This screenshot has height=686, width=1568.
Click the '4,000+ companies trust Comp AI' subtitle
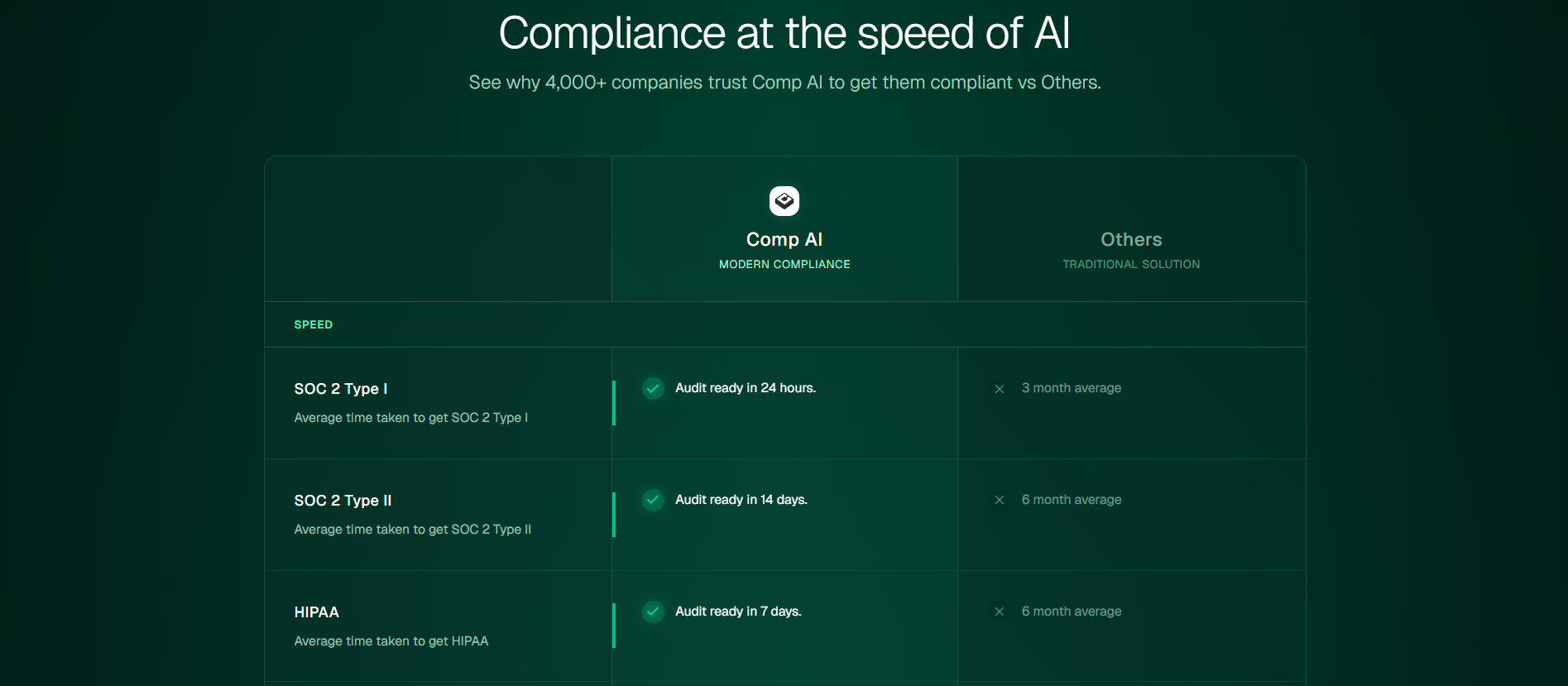pos(784,83)
